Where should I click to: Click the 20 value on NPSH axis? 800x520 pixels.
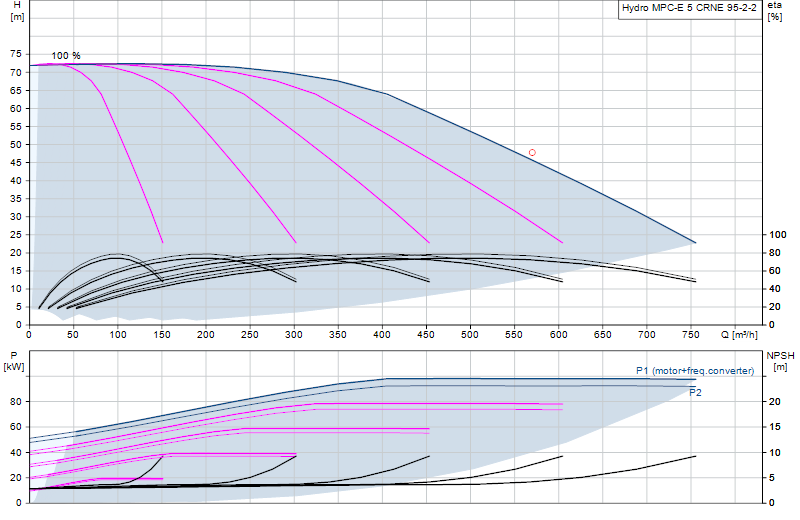coord(775,402)
